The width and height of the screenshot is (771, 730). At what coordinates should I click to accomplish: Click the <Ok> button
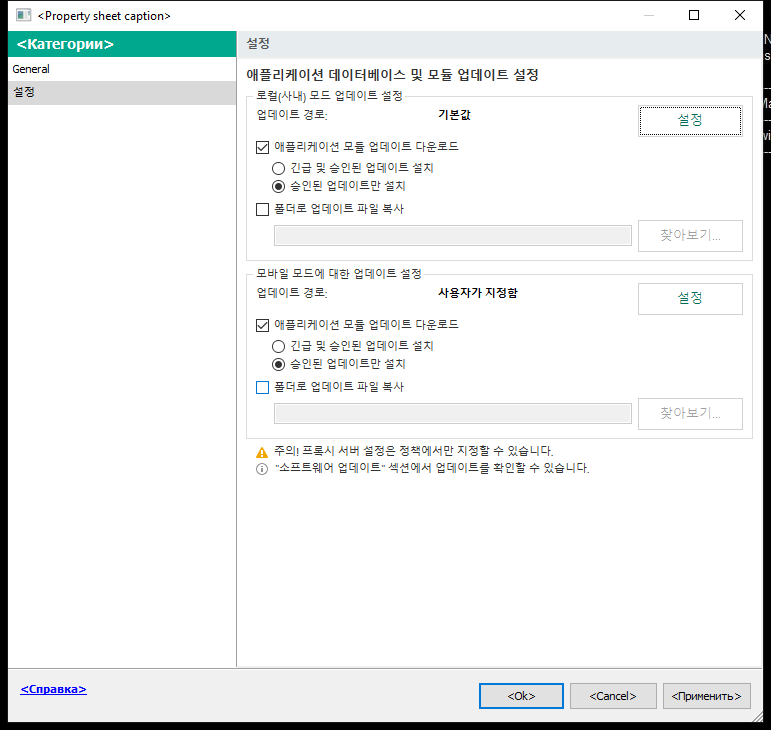(521, 696)
